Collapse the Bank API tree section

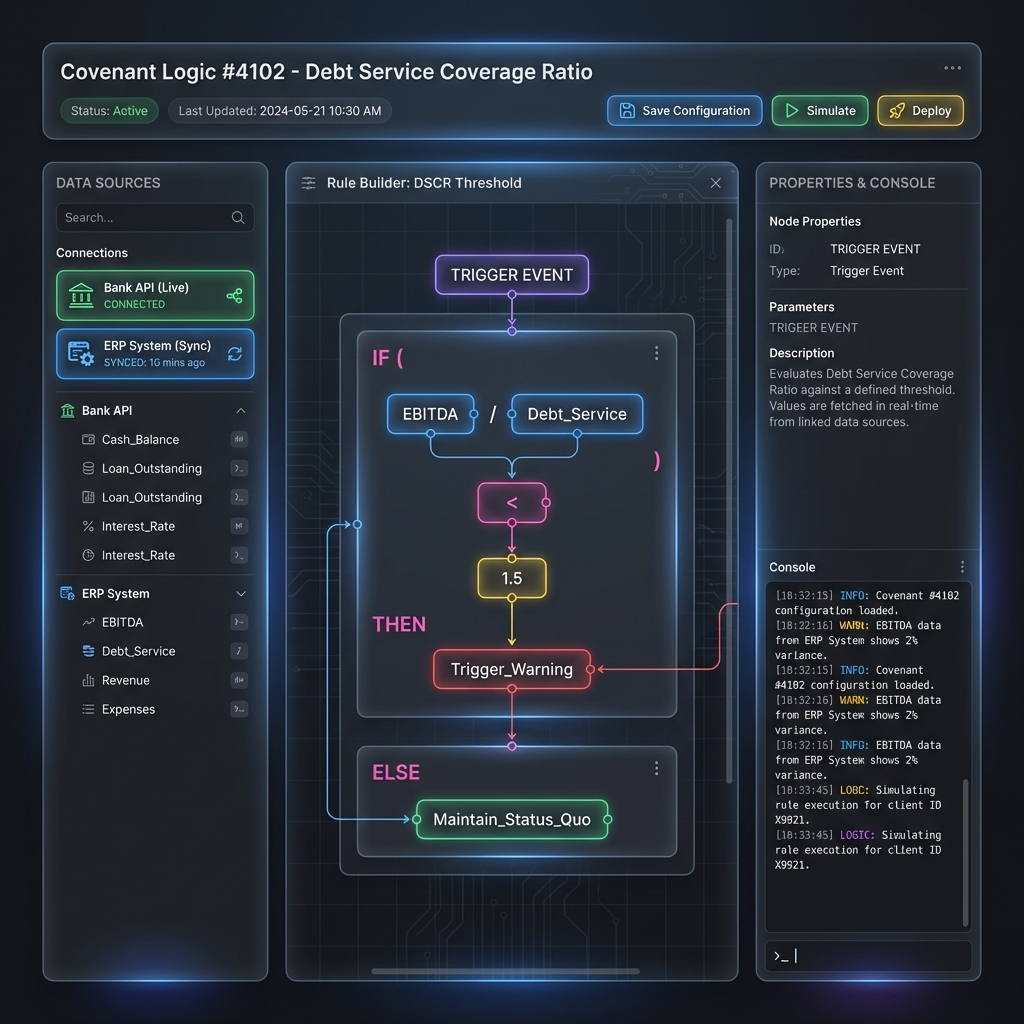click(x=240, y=411)
